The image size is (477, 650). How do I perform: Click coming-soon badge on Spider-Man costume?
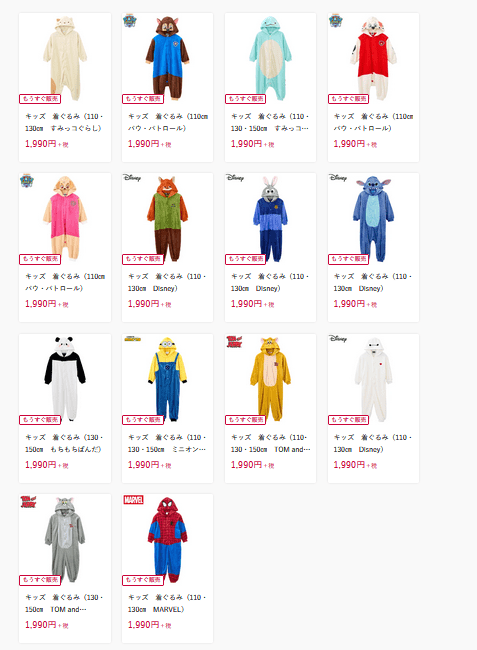[143, 580]
